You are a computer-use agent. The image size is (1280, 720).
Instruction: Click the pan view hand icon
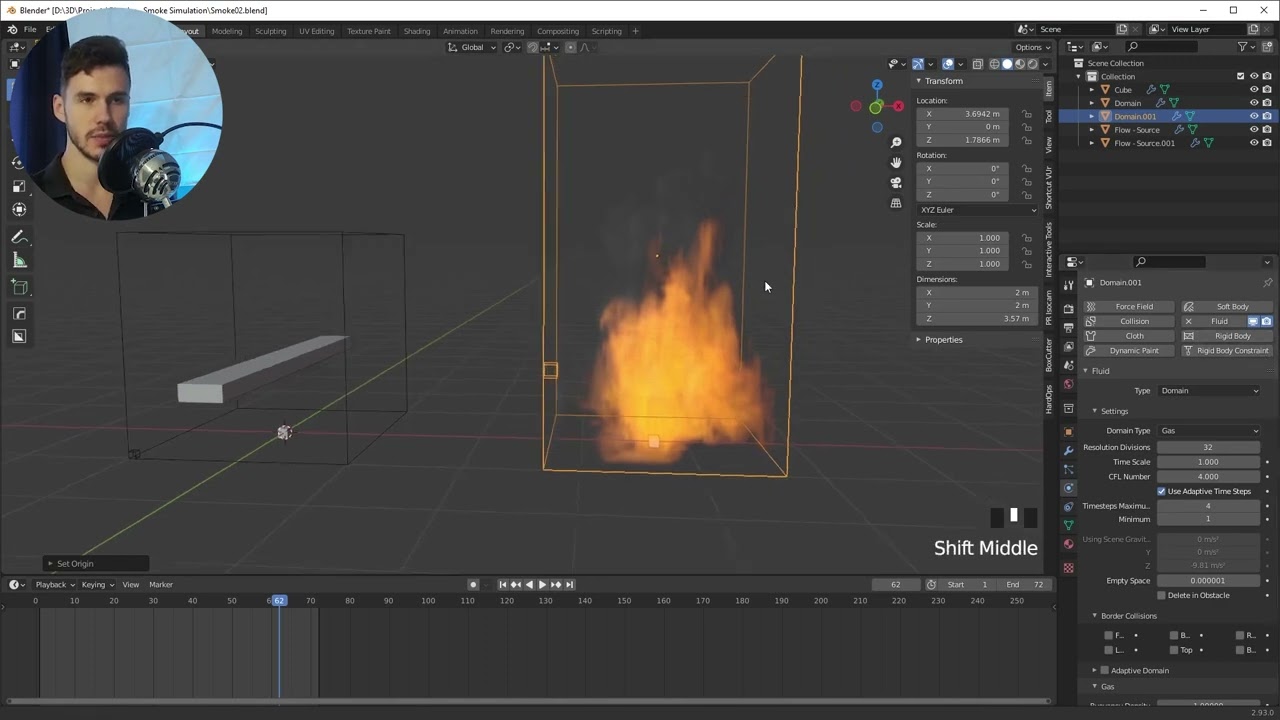click(896, 163)
